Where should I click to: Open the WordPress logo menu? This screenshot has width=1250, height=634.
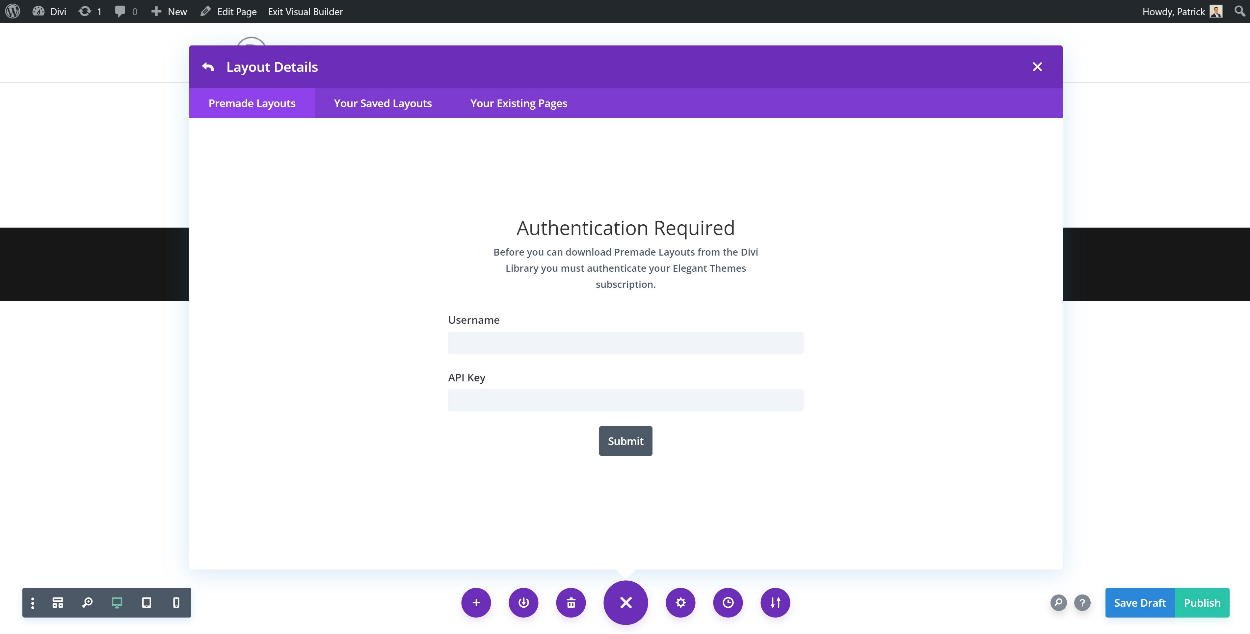[x=12, y=11]
